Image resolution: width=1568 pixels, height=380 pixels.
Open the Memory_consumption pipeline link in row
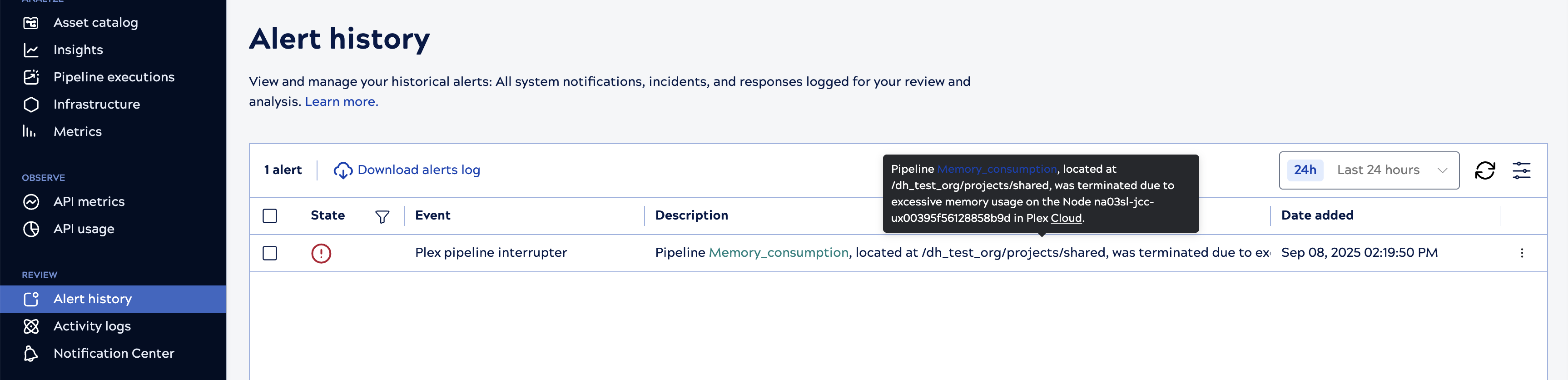coord(779,253)
